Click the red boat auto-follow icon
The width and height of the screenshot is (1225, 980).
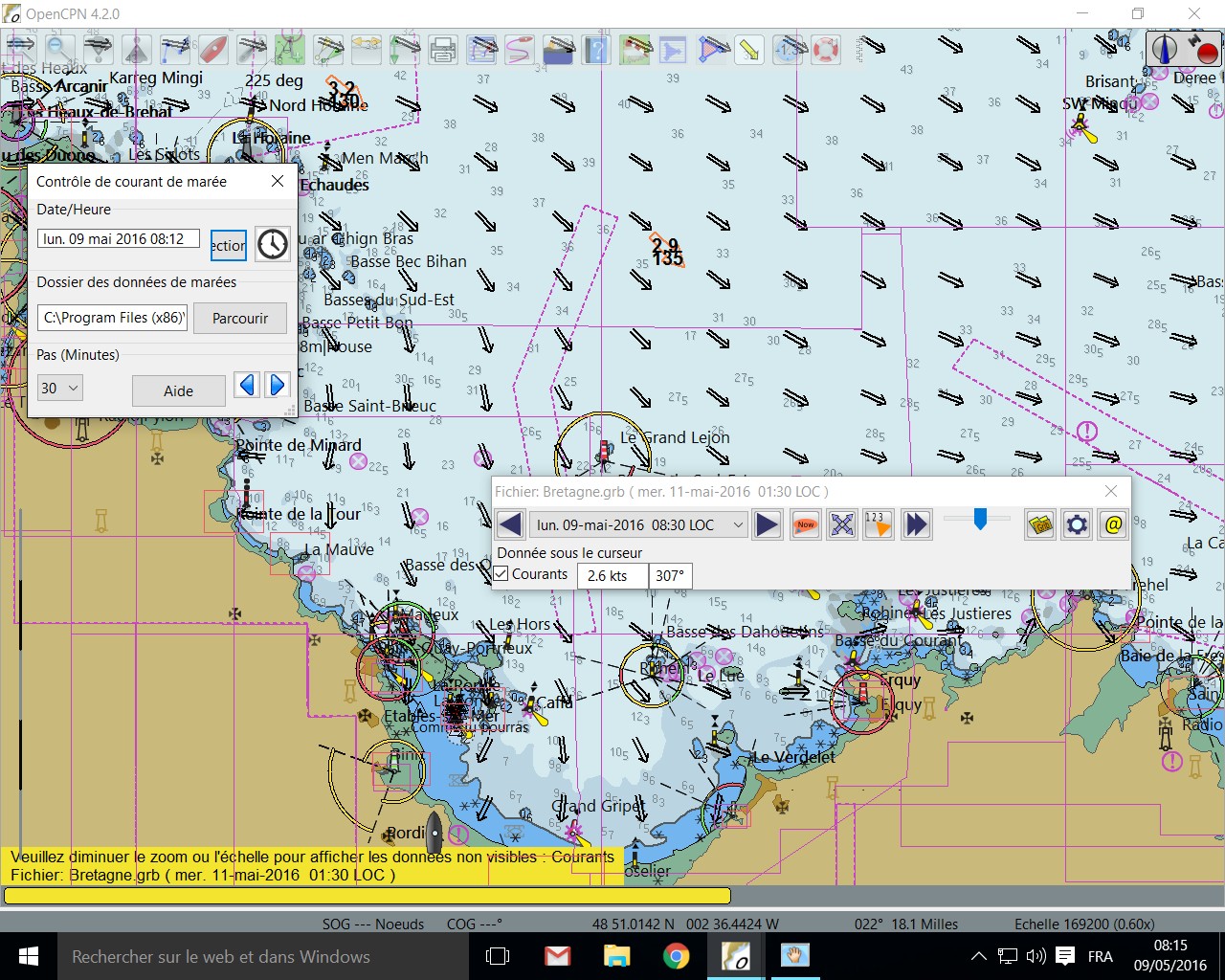click(x=212, y=49)
